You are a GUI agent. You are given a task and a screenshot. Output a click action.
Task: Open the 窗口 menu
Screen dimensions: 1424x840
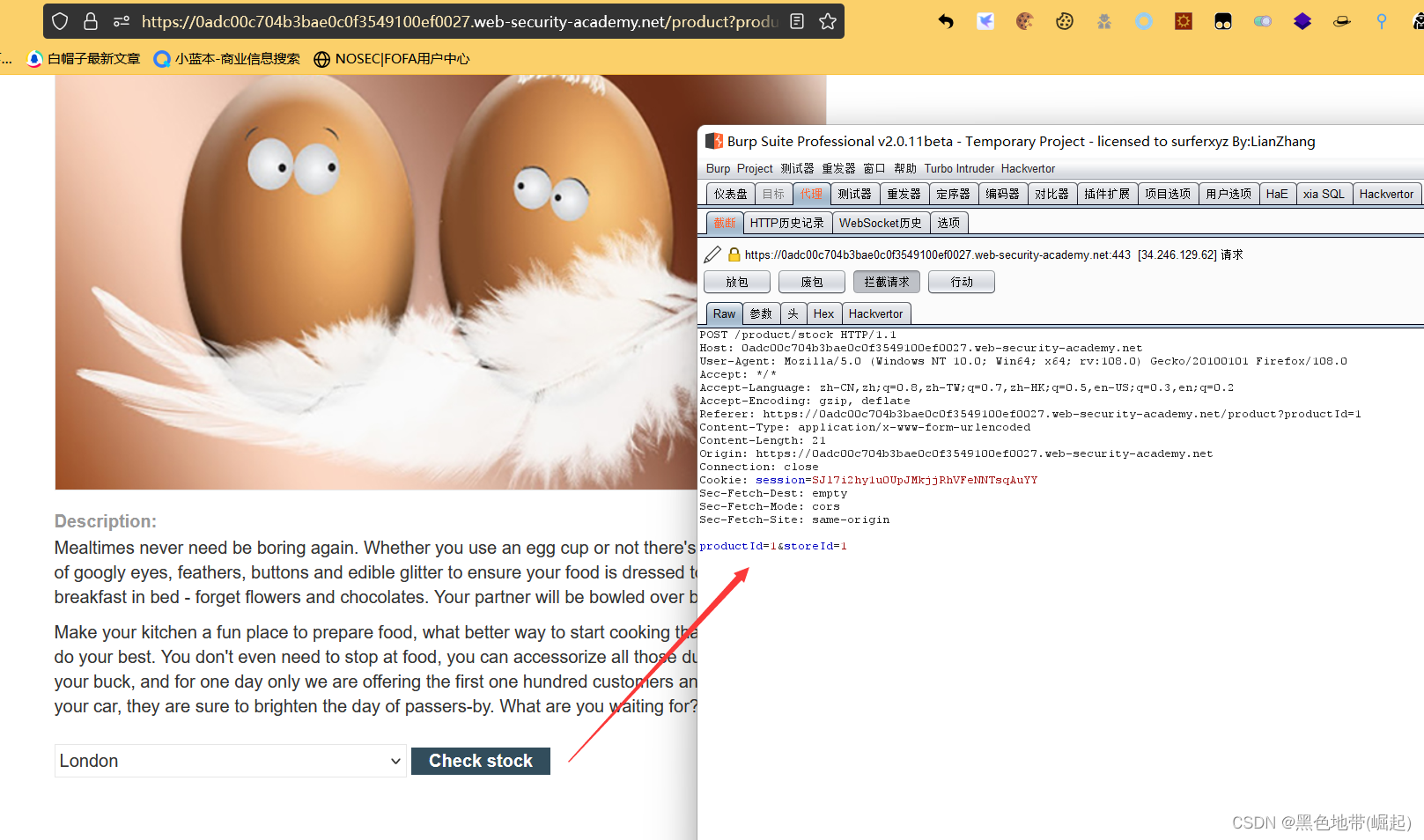874,168
